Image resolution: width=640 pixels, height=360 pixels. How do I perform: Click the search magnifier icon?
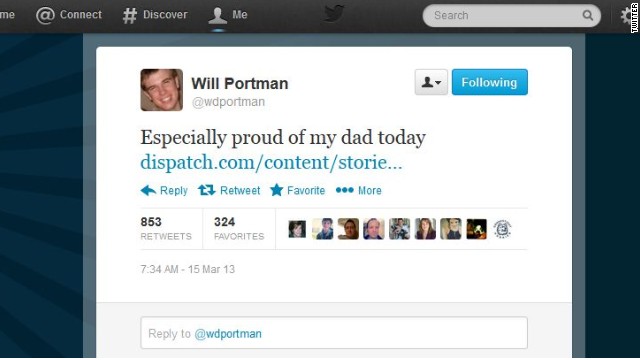587,15
